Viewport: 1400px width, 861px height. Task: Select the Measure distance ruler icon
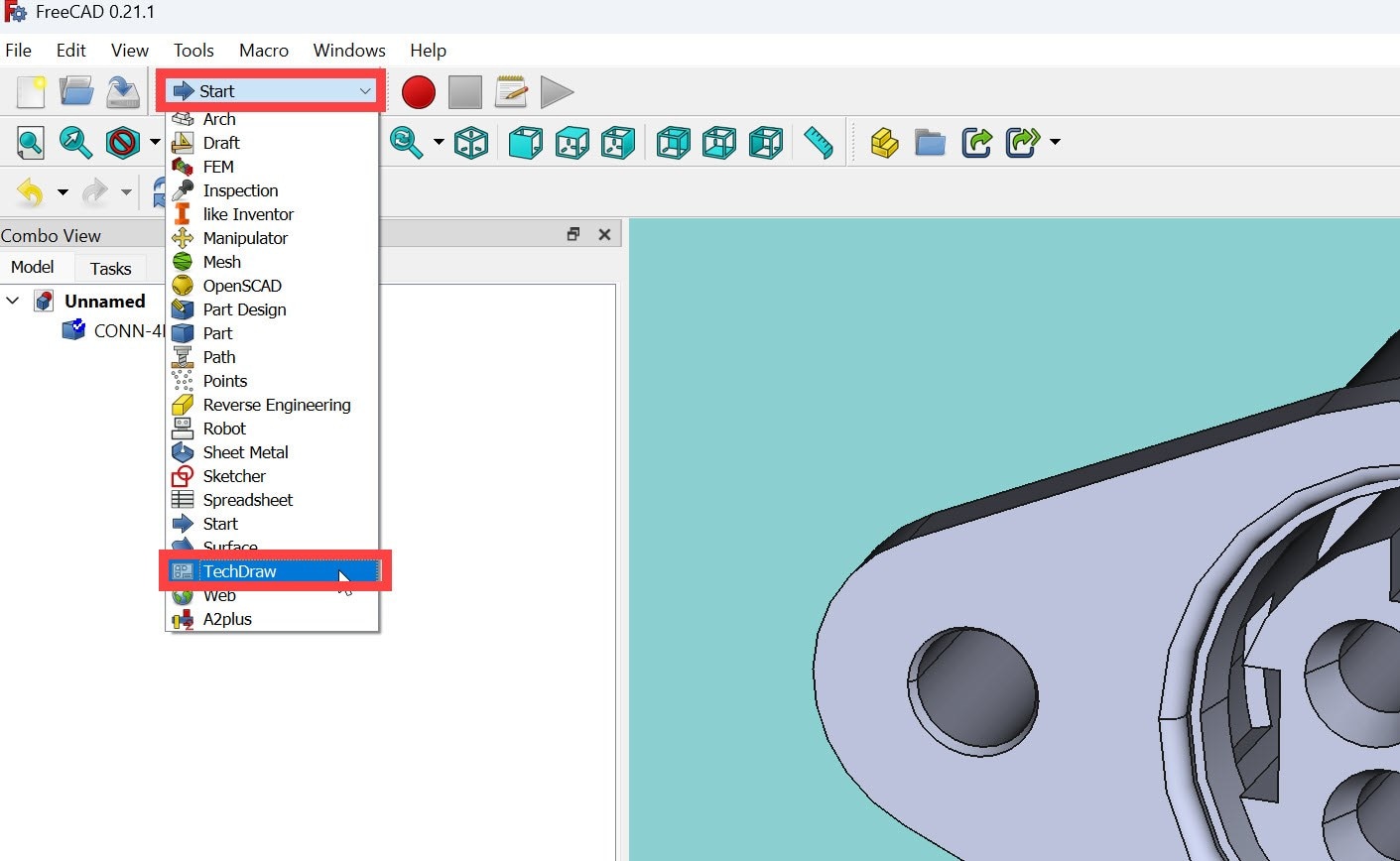click(819, 143)
